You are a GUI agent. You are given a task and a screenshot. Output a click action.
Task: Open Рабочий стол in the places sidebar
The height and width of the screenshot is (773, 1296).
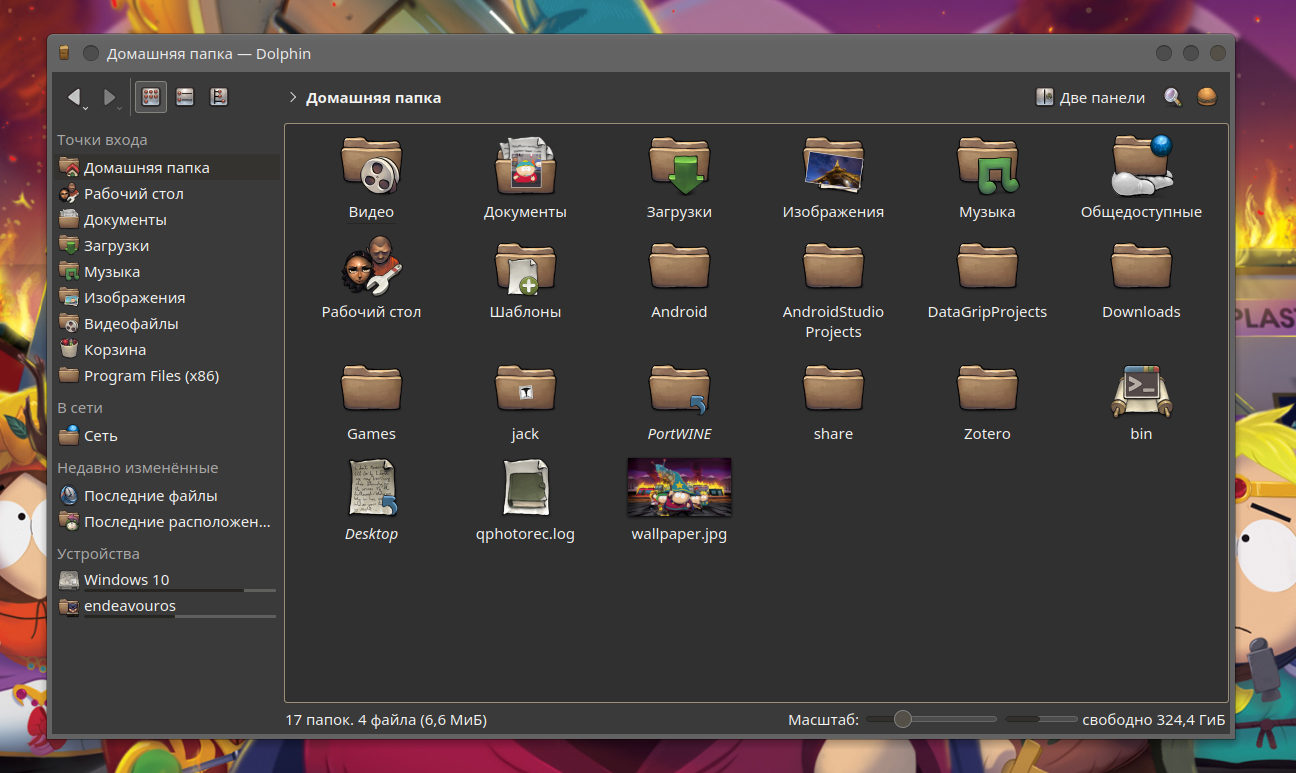(168, 194)
